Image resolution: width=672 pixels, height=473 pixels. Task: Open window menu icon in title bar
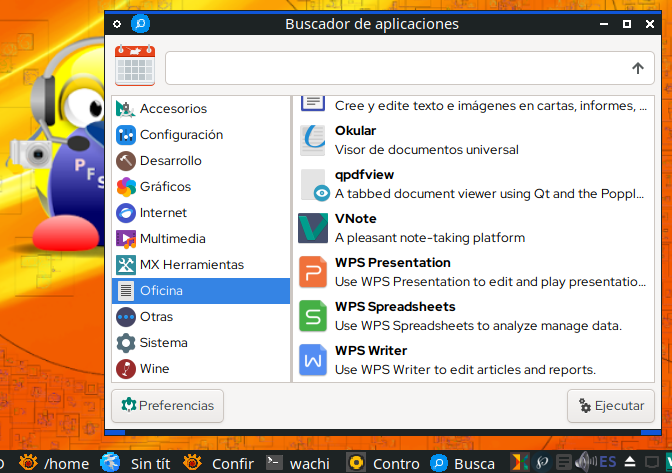[117, 24]
